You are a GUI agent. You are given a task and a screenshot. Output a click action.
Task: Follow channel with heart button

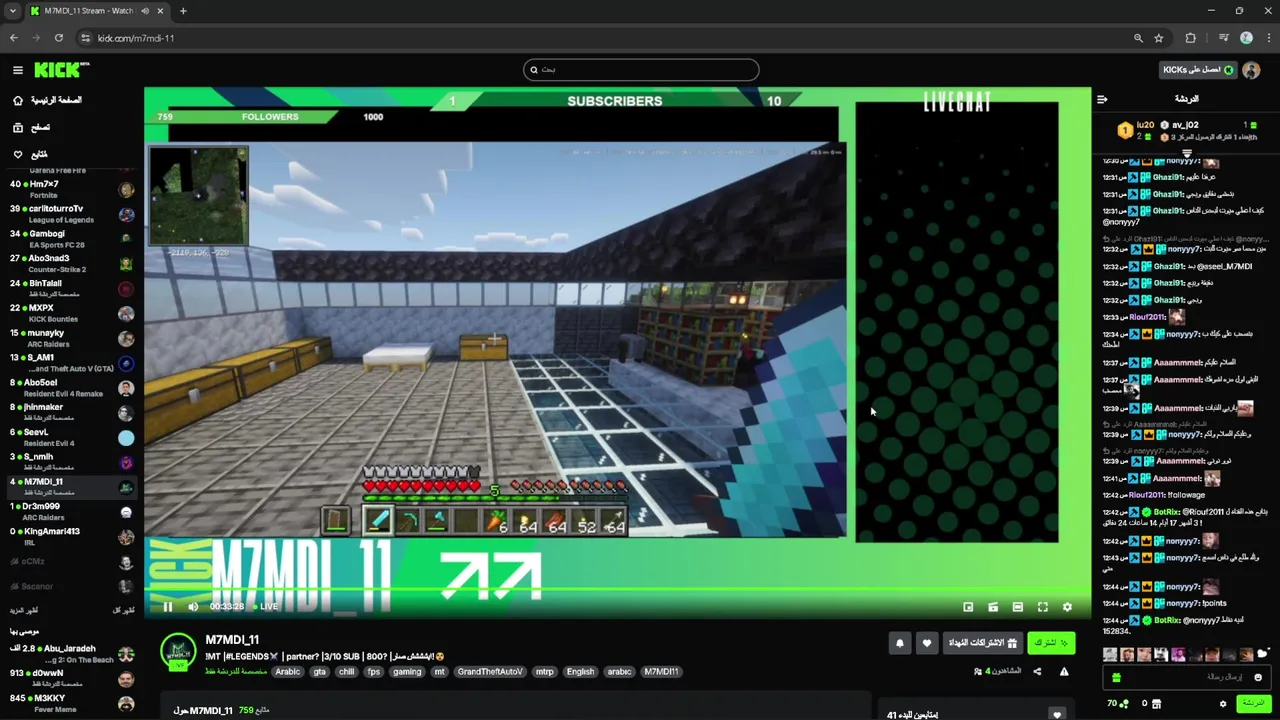click(x=927, y=643)
